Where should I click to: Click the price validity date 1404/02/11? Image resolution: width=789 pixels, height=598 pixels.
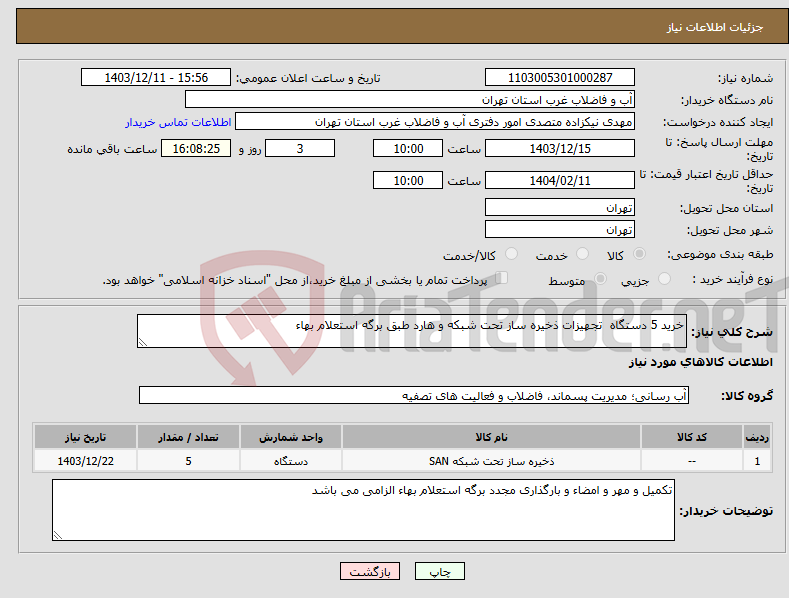pyautogui.click(x=560, y=180)
